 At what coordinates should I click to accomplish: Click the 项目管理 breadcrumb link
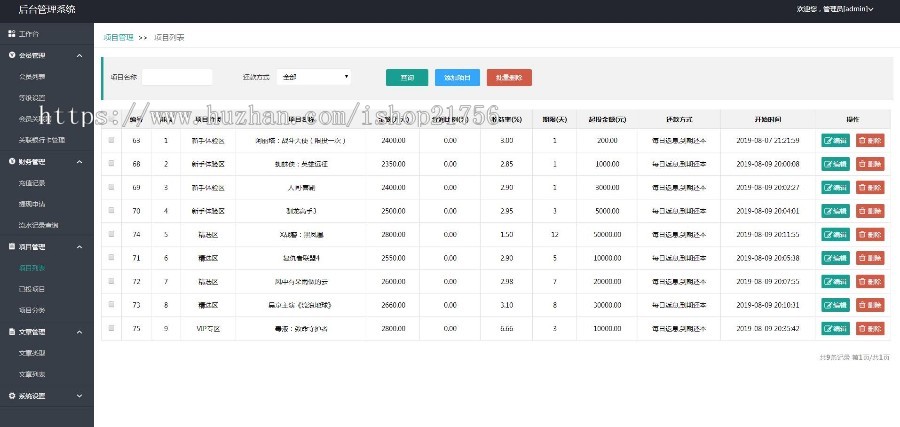[x=119, y=37]
